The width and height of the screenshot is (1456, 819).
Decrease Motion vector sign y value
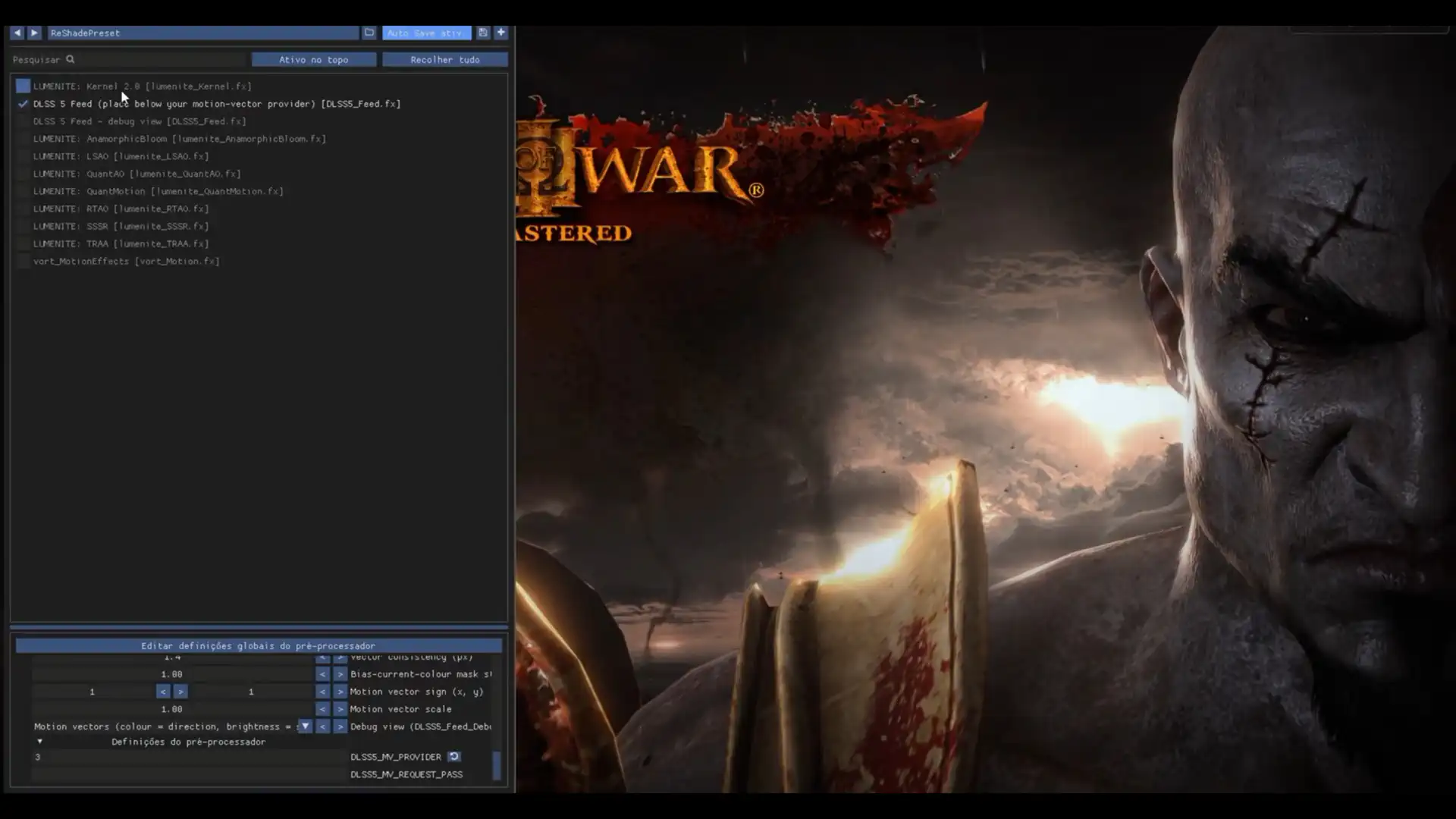tap(322, 692)
